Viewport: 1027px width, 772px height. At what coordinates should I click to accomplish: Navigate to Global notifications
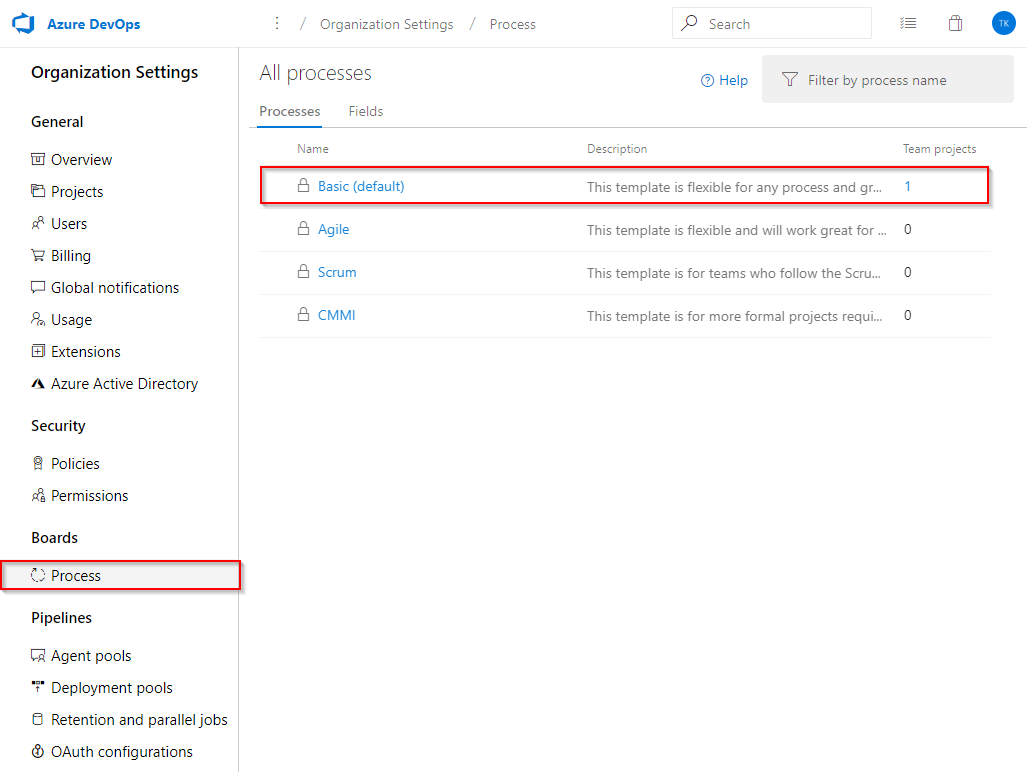115,288
